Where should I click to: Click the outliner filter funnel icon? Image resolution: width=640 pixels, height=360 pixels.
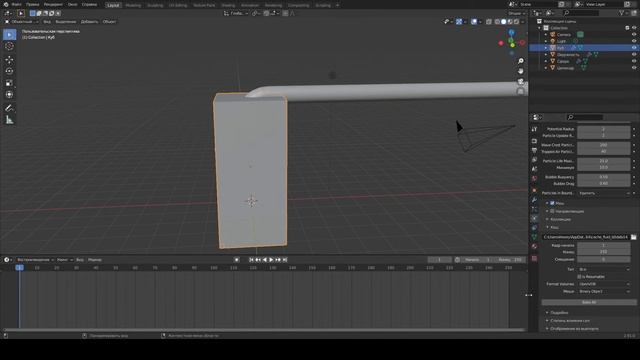pos(622,13)
